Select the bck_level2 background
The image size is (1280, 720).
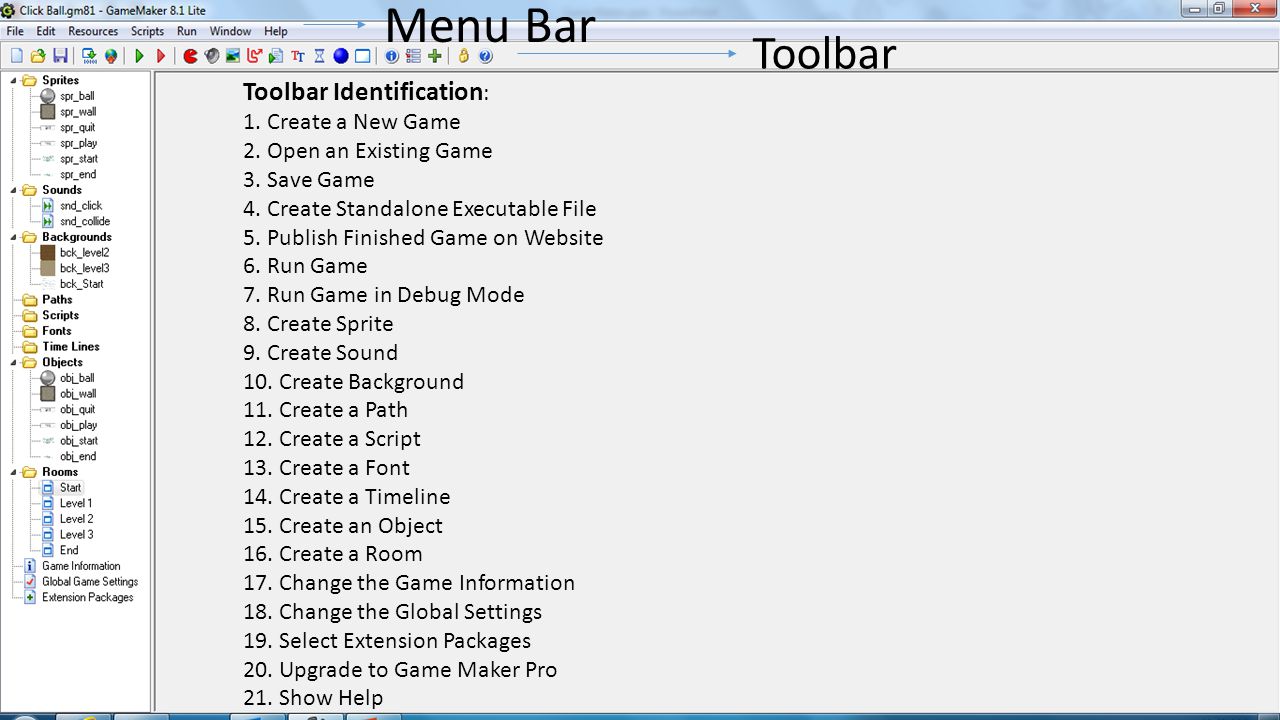(84, 253)
